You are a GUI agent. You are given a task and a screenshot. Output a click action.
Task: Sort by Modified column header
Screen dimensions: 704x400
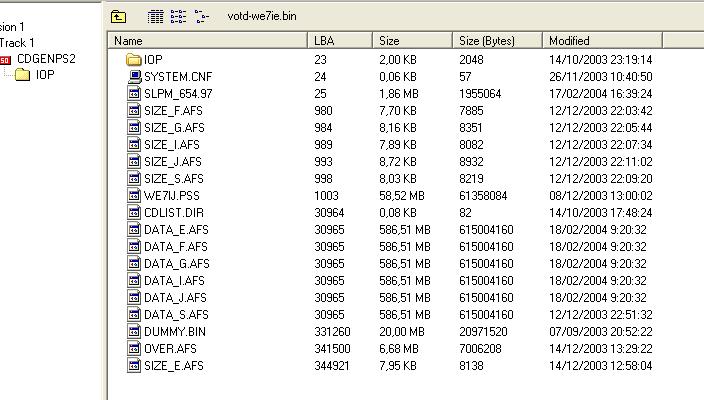click(x=603, y=40)
